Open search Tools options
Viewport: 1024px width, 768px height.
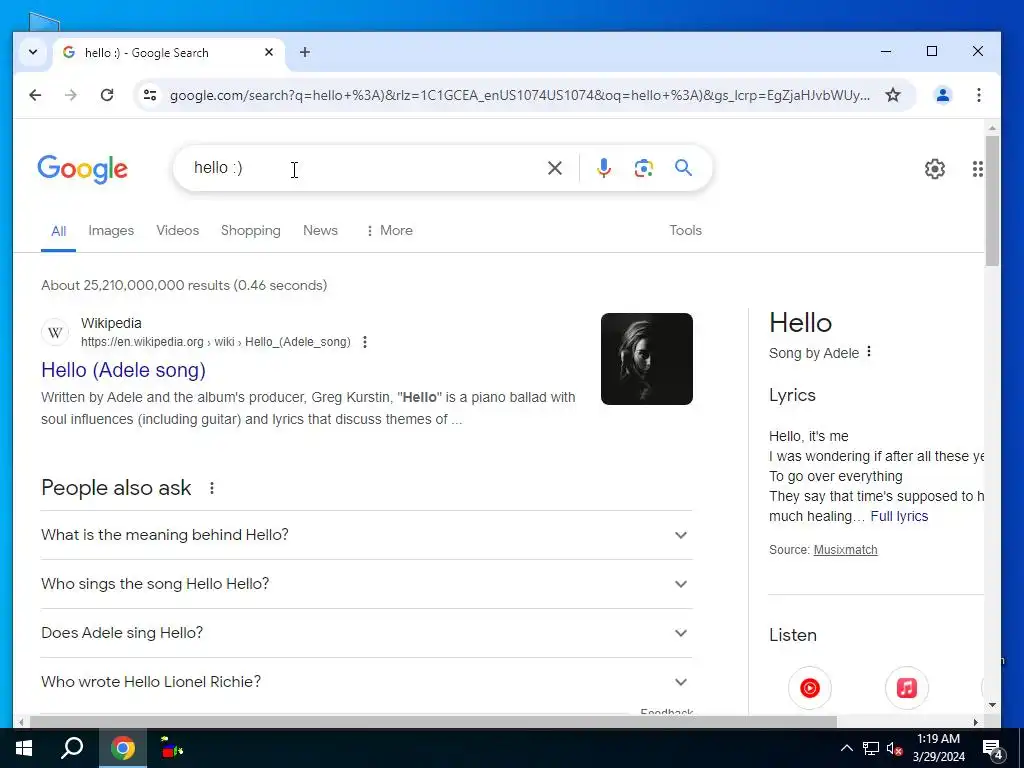685,231
